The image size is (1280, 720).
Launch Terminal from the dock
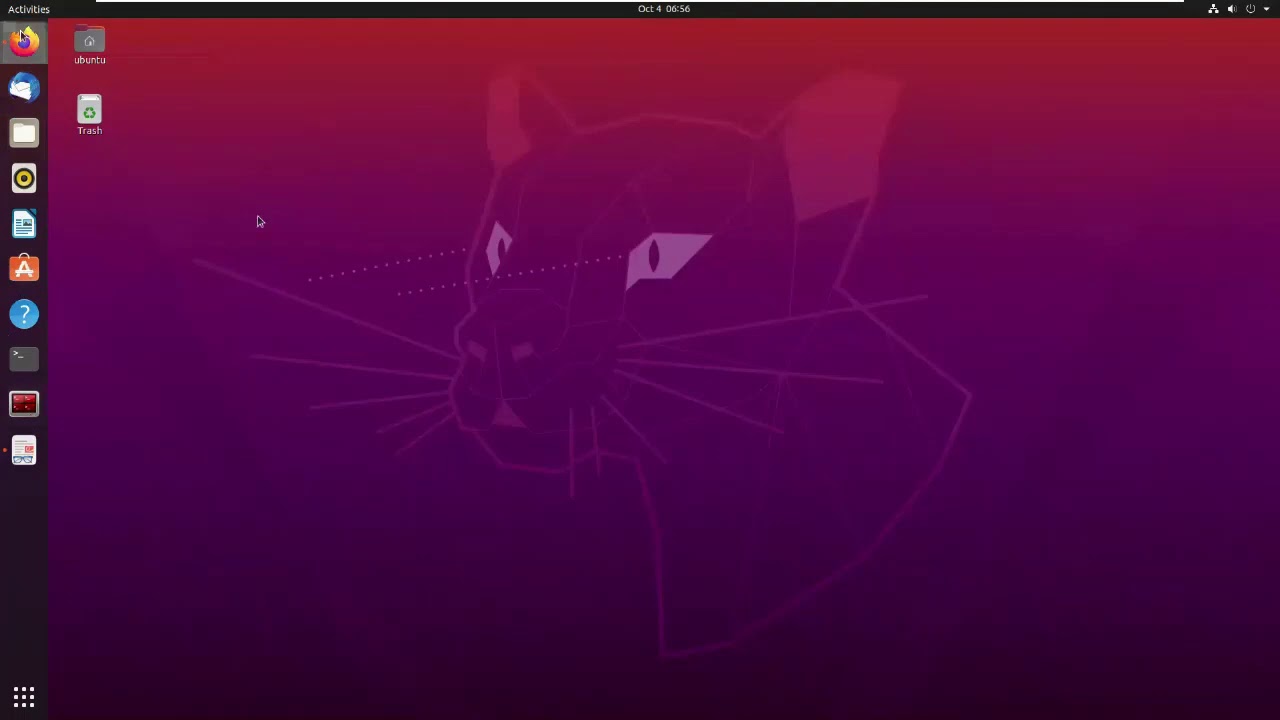[x=24, y=359]
